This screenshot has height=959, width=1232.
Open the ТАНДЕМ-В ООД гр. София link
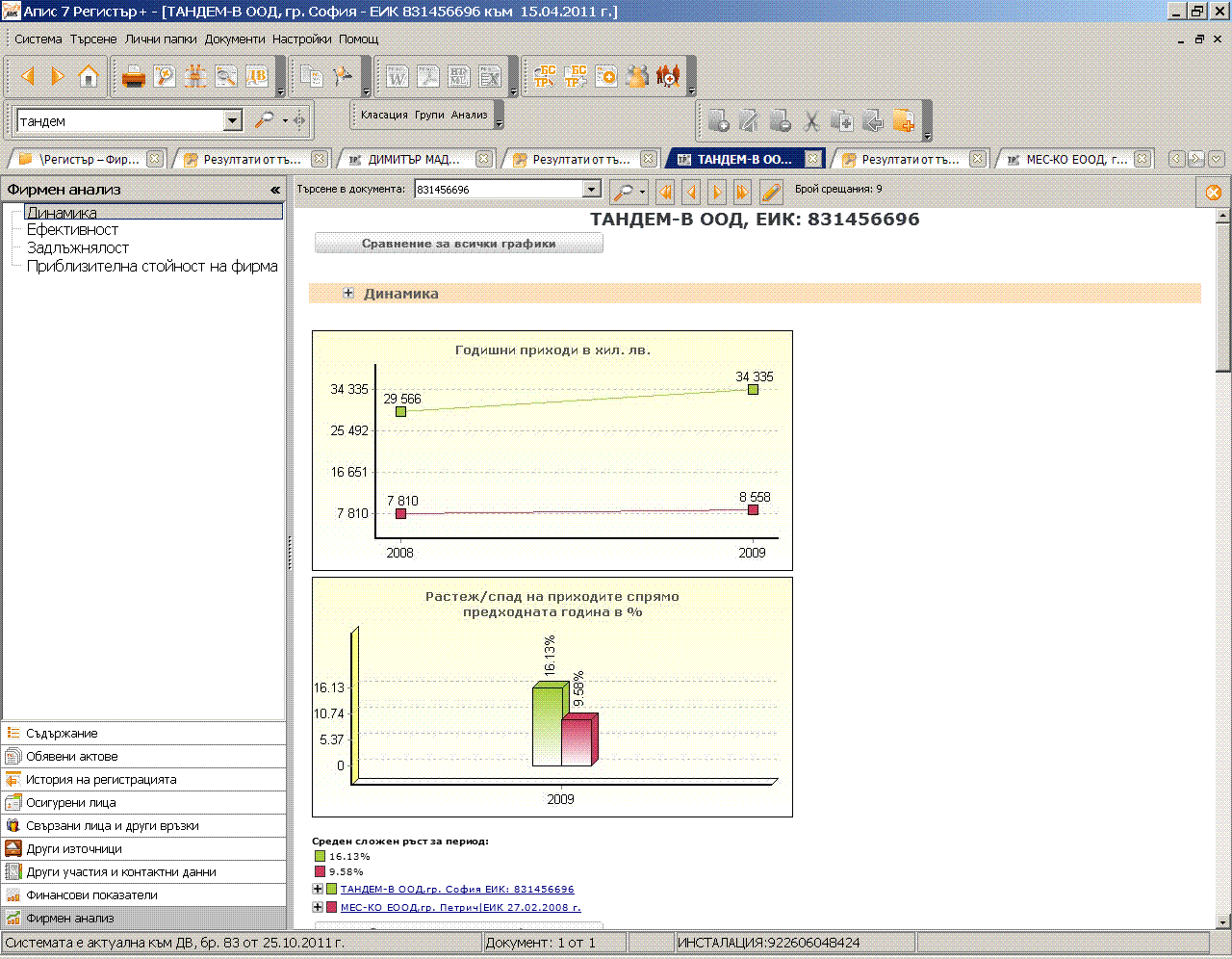pos(457,889)
